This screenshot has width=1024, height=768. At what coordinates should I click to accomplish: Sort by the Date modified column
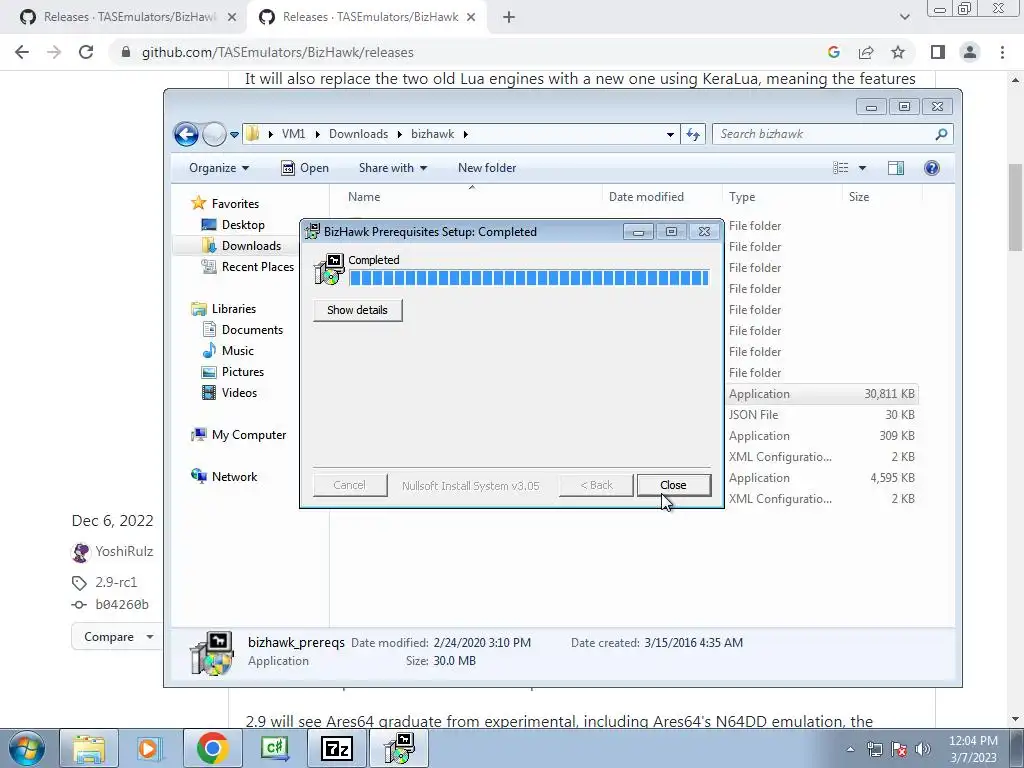coord(662,197)
